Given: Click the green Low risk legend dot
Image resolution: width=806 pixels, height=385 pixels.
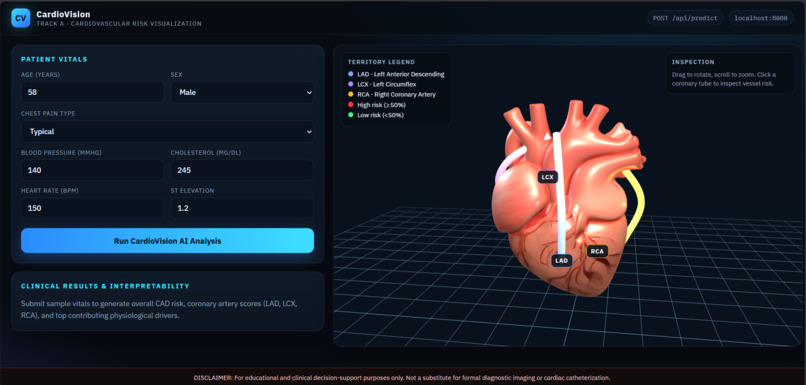Looking at the screenshot, I should [351, 115].
